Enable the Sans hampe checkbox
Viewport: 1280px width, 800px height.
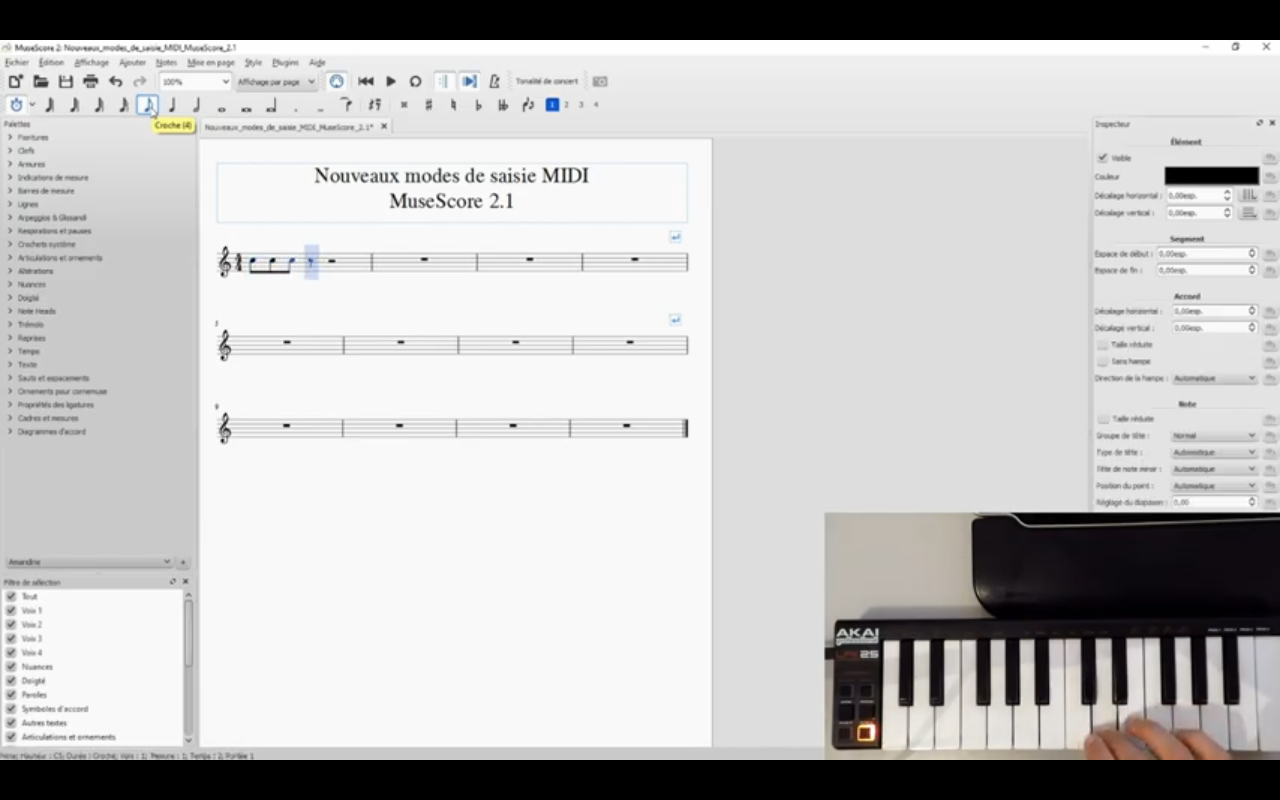pos(1103,361)
